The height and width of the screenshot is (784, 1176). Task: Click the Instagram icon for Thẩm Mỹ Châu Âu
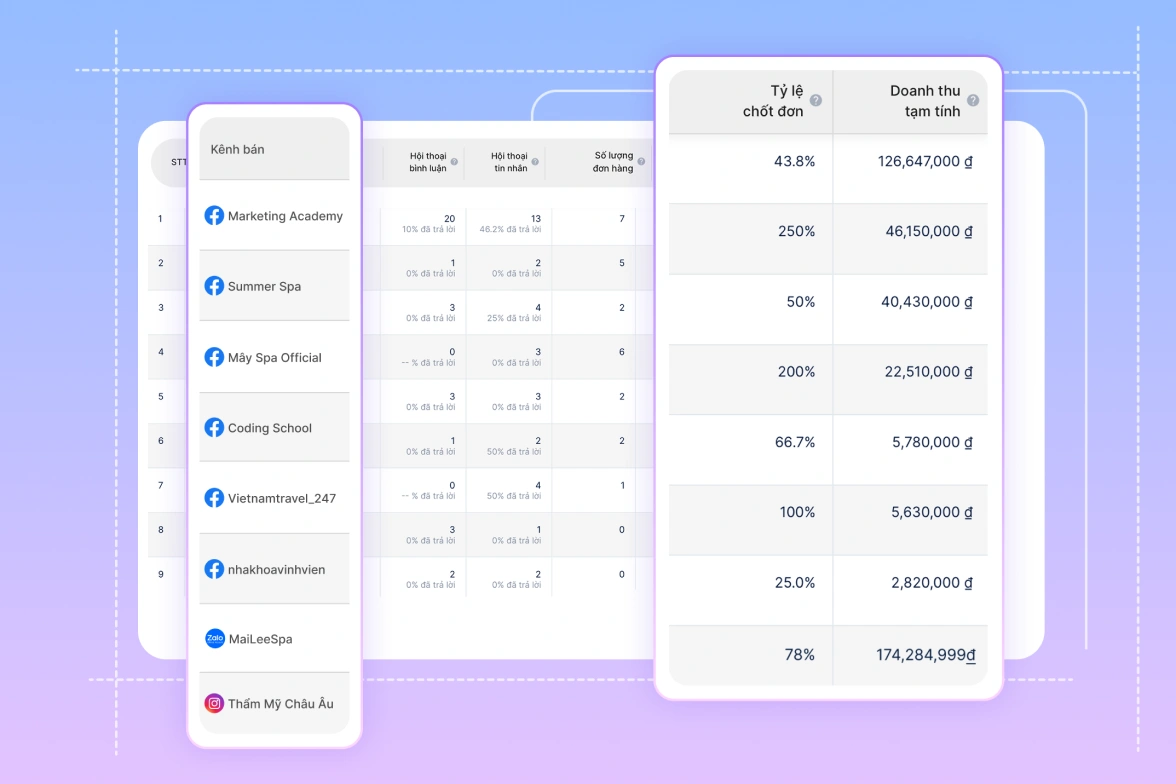pyautogui.click(x=214, y=704)
